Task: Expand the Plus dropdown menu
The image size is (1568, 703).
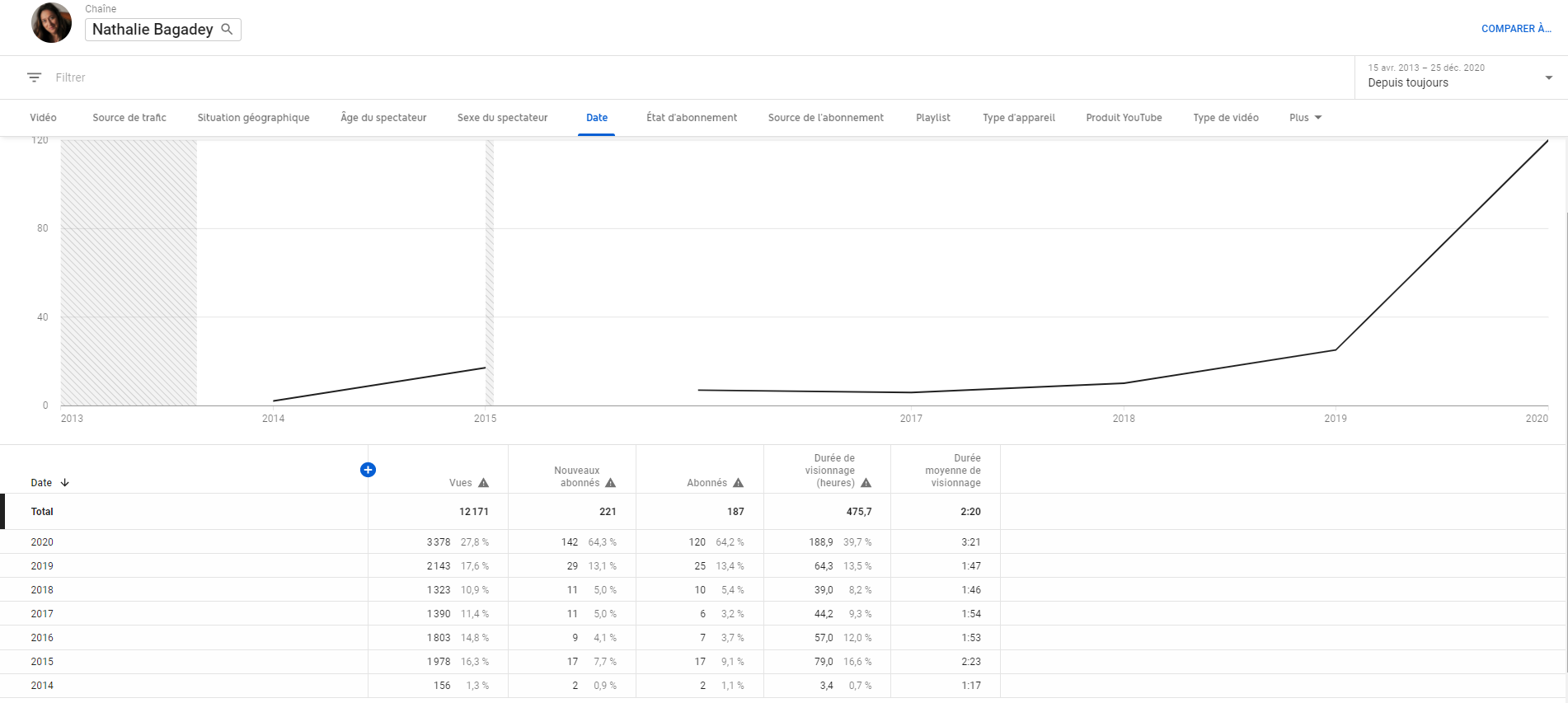Action: tap(1305, 118)
